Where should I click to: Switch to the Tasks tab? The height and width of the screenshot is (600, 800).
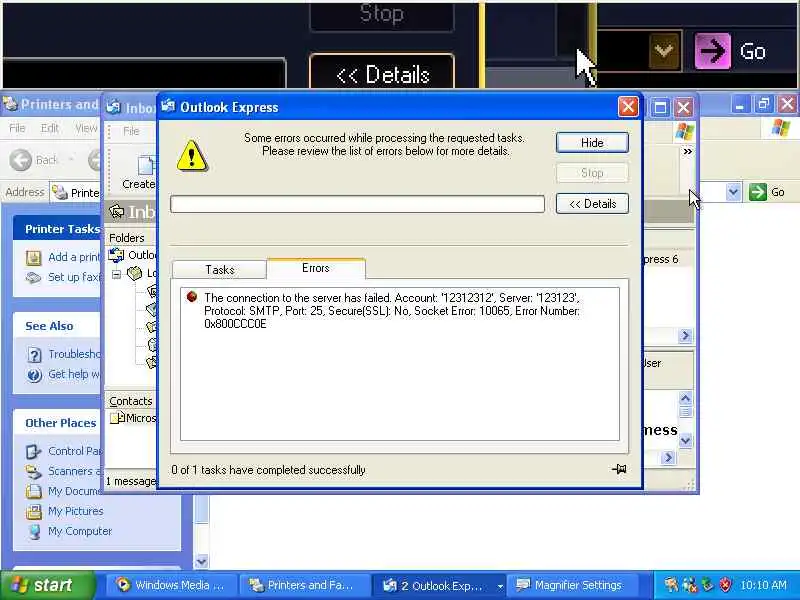(x=219, y=269)
